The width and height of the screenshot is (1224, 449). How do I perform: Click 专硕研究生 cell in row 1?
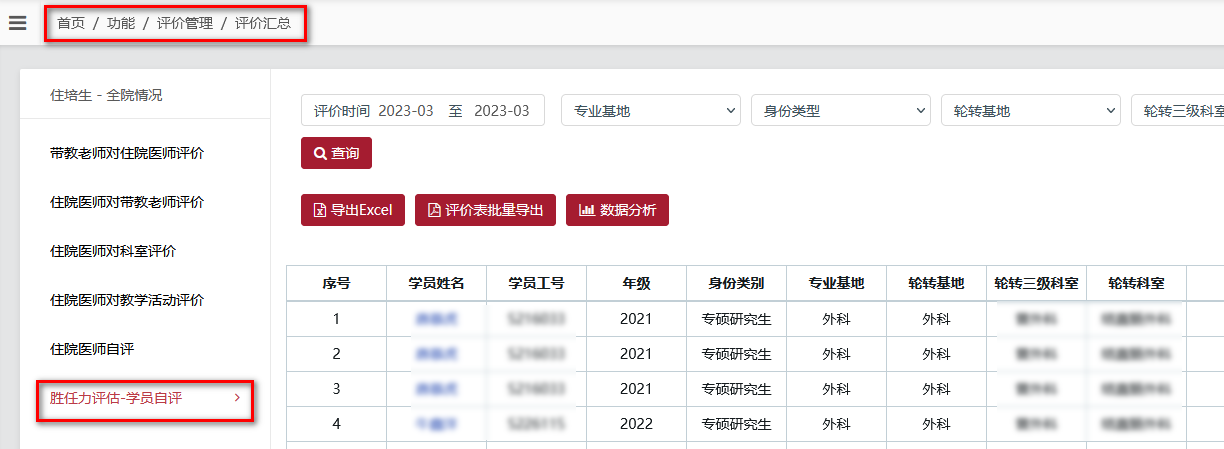pyautogui.click(x=736, y=319)
